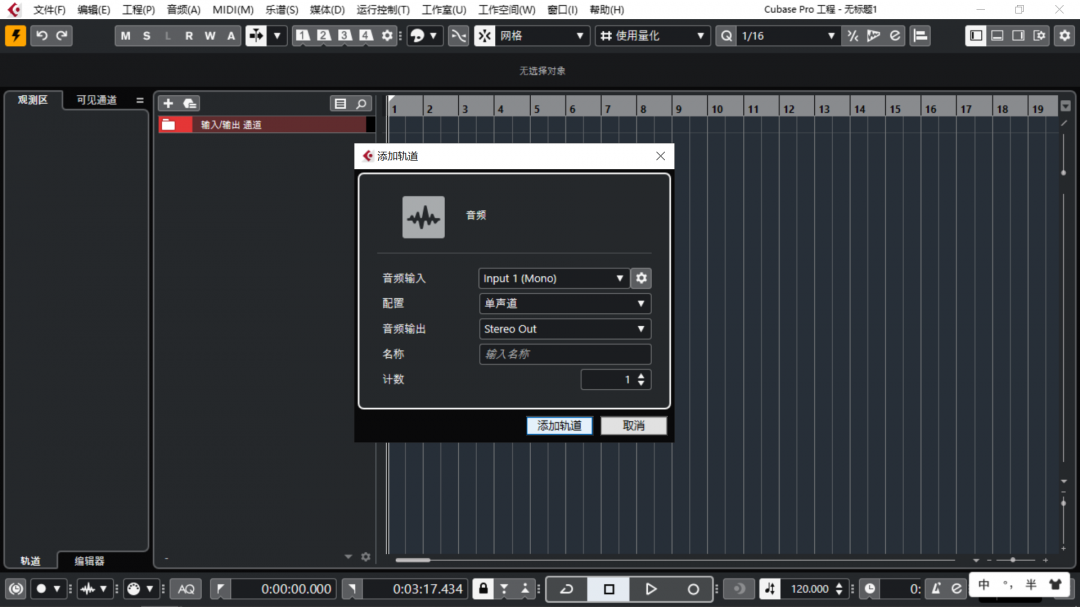Click the 取消 button
This screenshot has height=607, width=1080.
click(x=633, y=426)
